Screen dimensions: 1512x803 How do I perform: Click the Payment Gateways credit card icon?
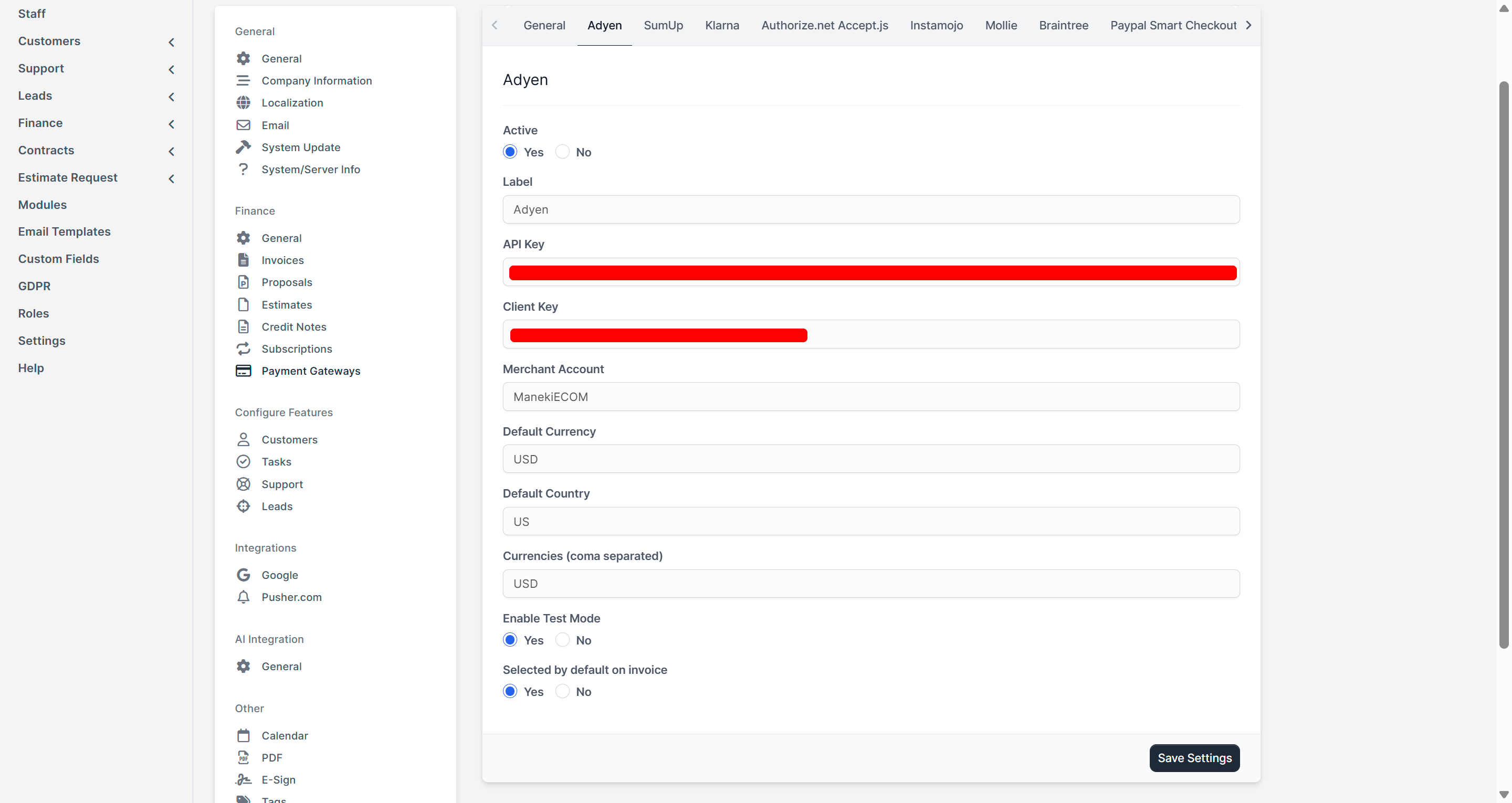pyautogui.click(x=243, y=371)
